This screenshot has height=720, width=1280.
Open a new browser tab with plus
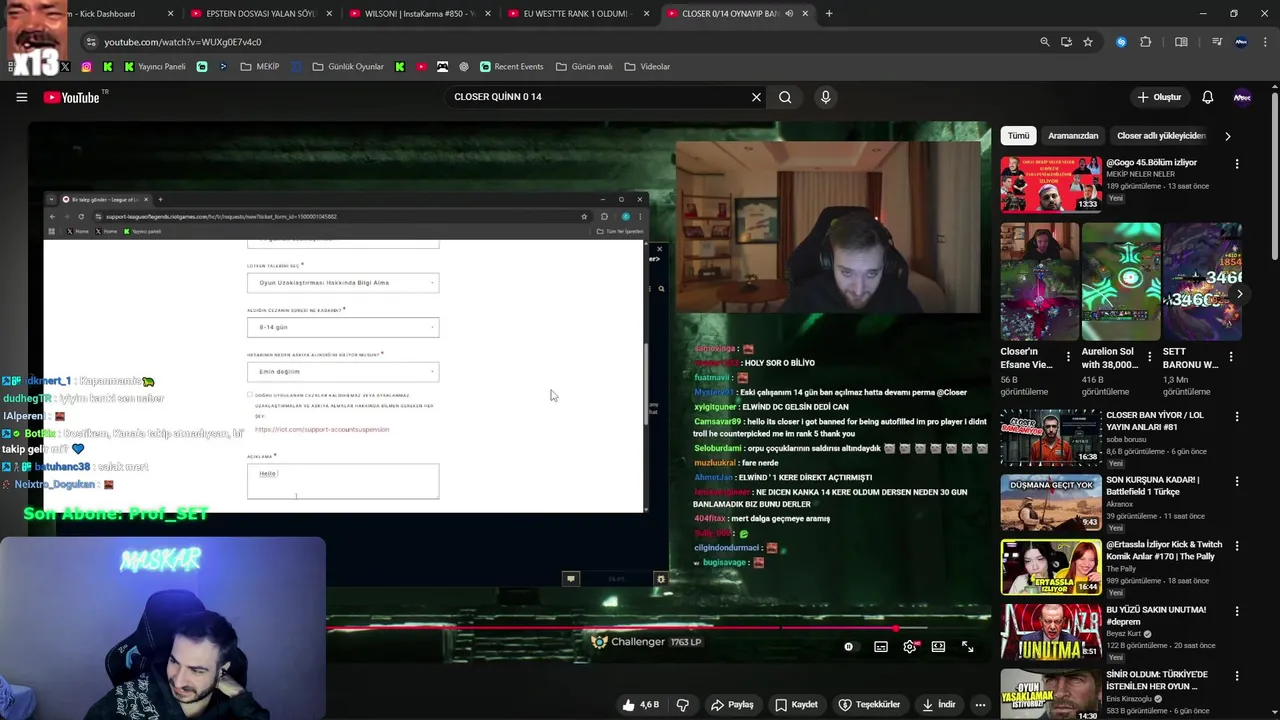[x=829, y=14]
